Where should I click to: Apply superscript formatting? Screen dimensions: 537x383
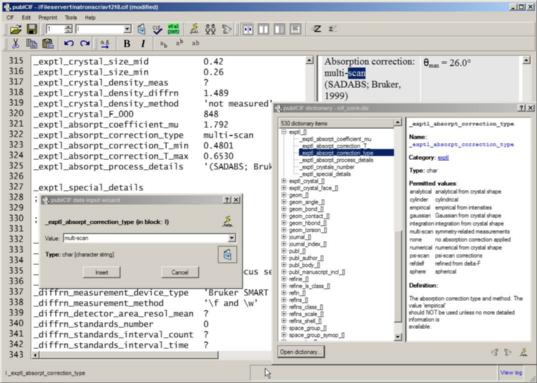pyautogui.click(x=179, y=43)
